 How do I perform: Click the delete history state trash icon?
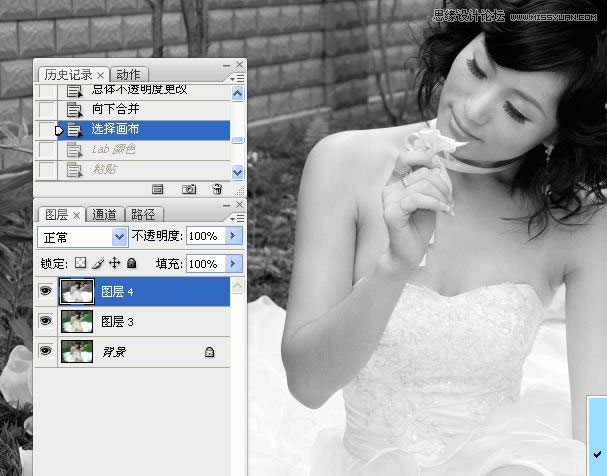[x=217, y=189]
